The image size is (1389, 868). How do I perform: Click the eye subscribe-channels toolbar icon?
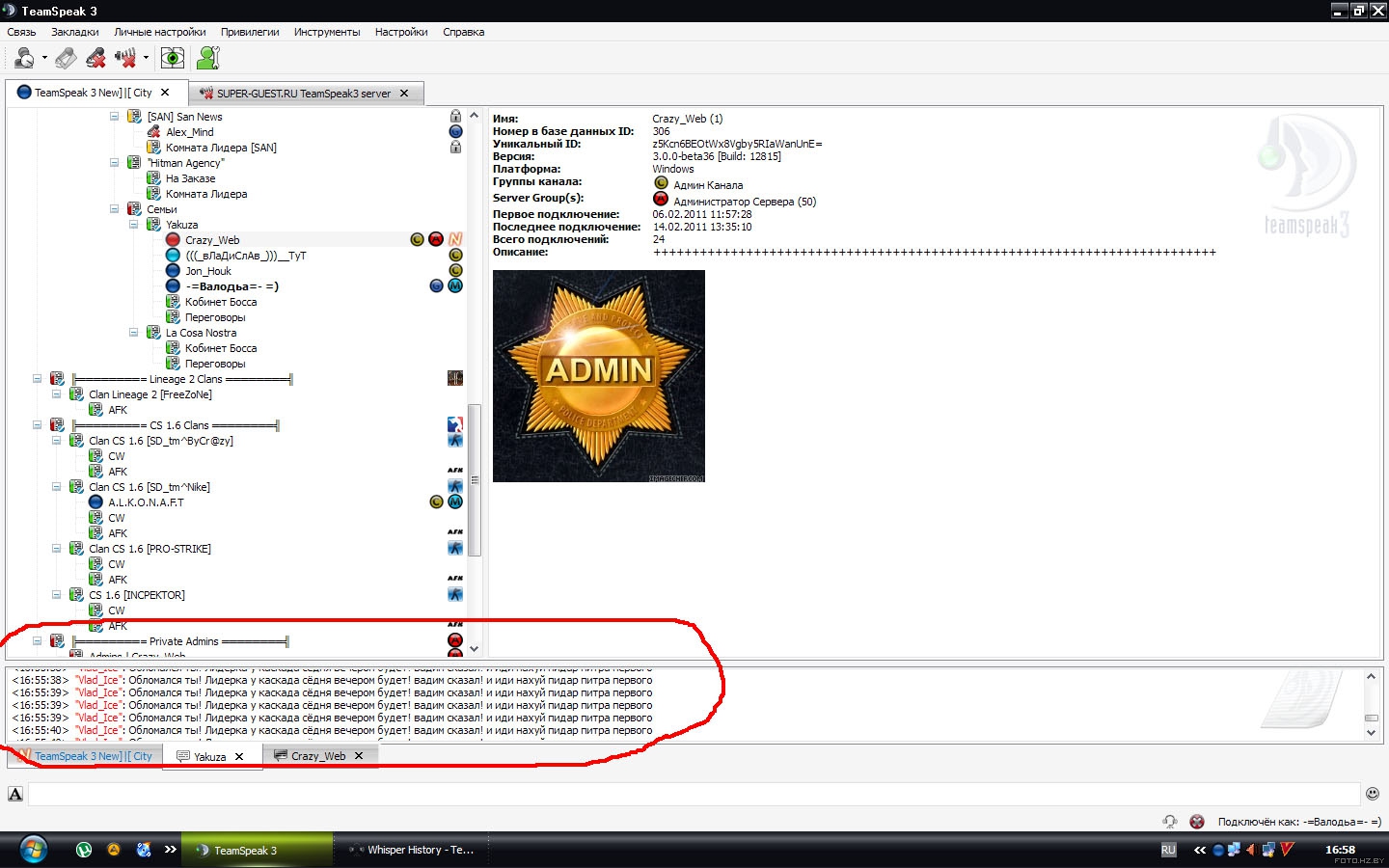point(173,58)
